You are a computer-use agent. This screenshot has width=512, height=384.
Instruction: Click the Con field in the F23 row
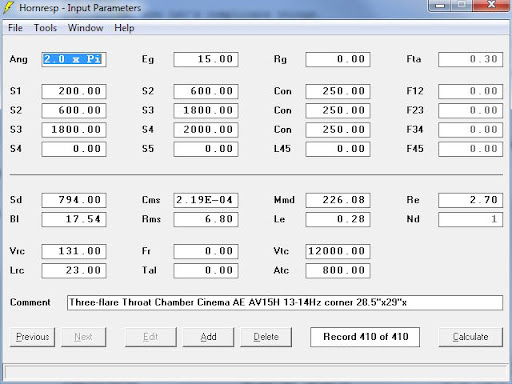point(338,111)
